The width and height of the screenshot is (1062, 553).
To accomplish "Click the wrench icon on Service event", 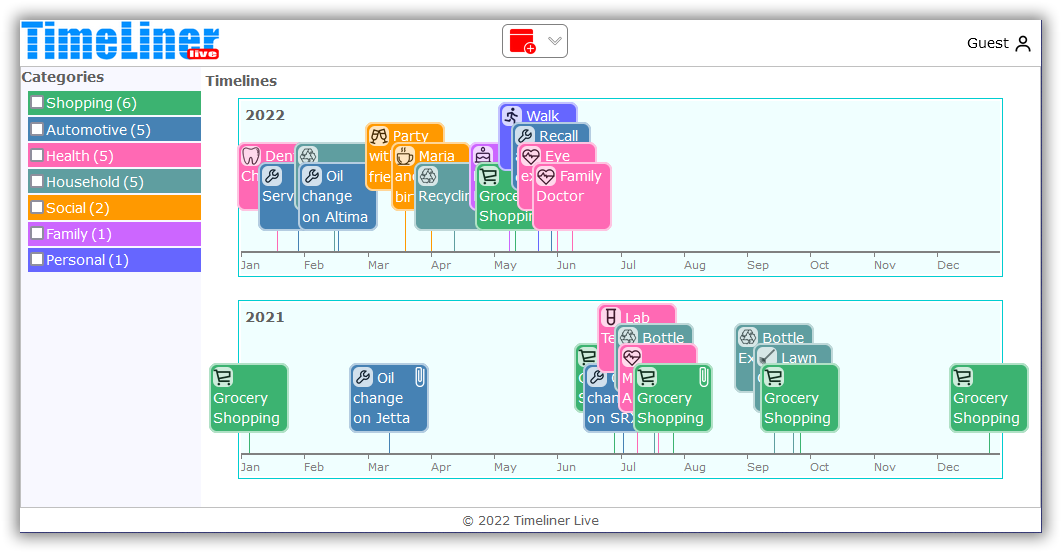I will (272, 177).
